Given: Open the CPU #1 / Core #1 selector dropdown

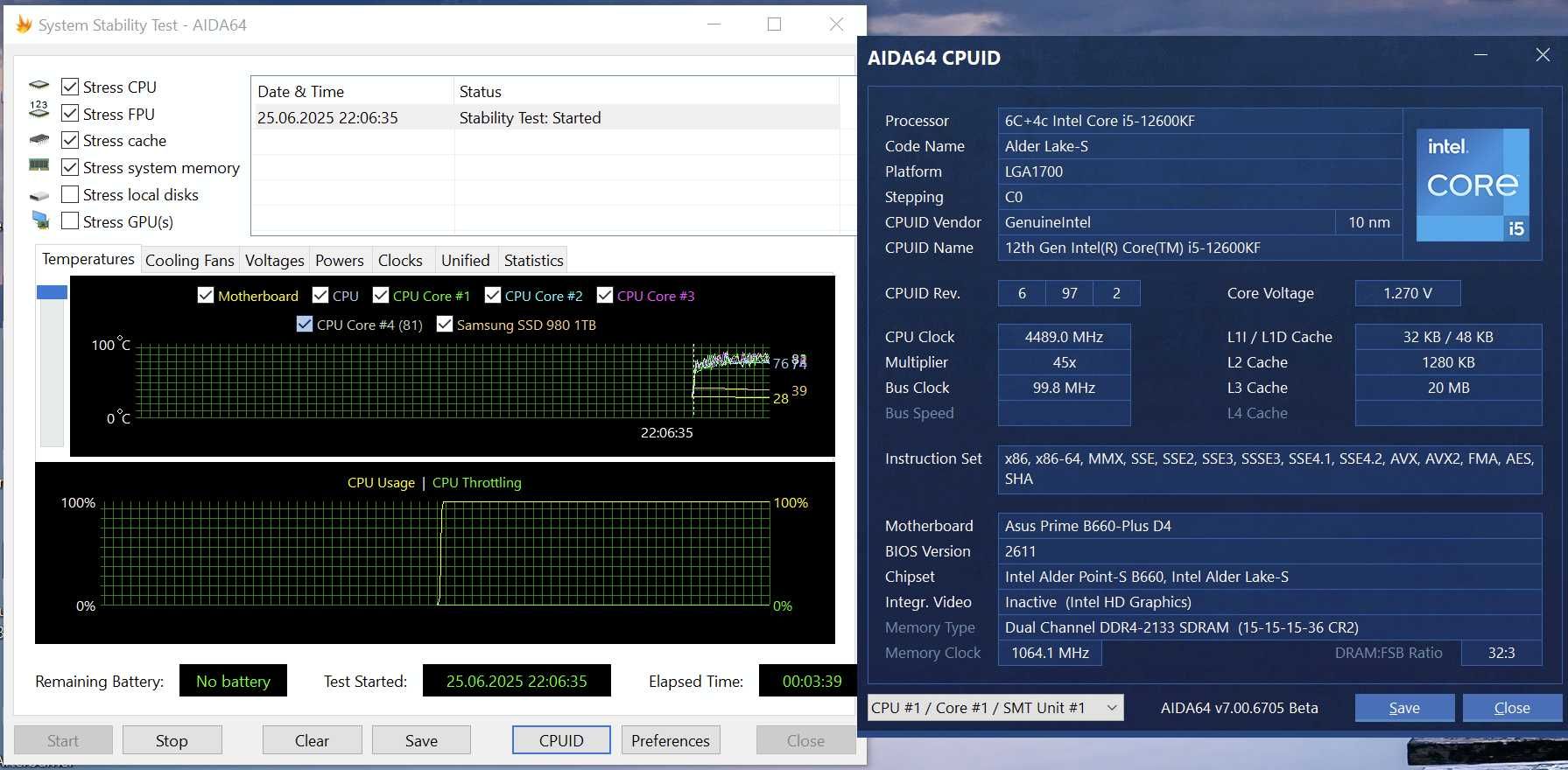Looking at the screenshot, I should [x=995, y=708].
